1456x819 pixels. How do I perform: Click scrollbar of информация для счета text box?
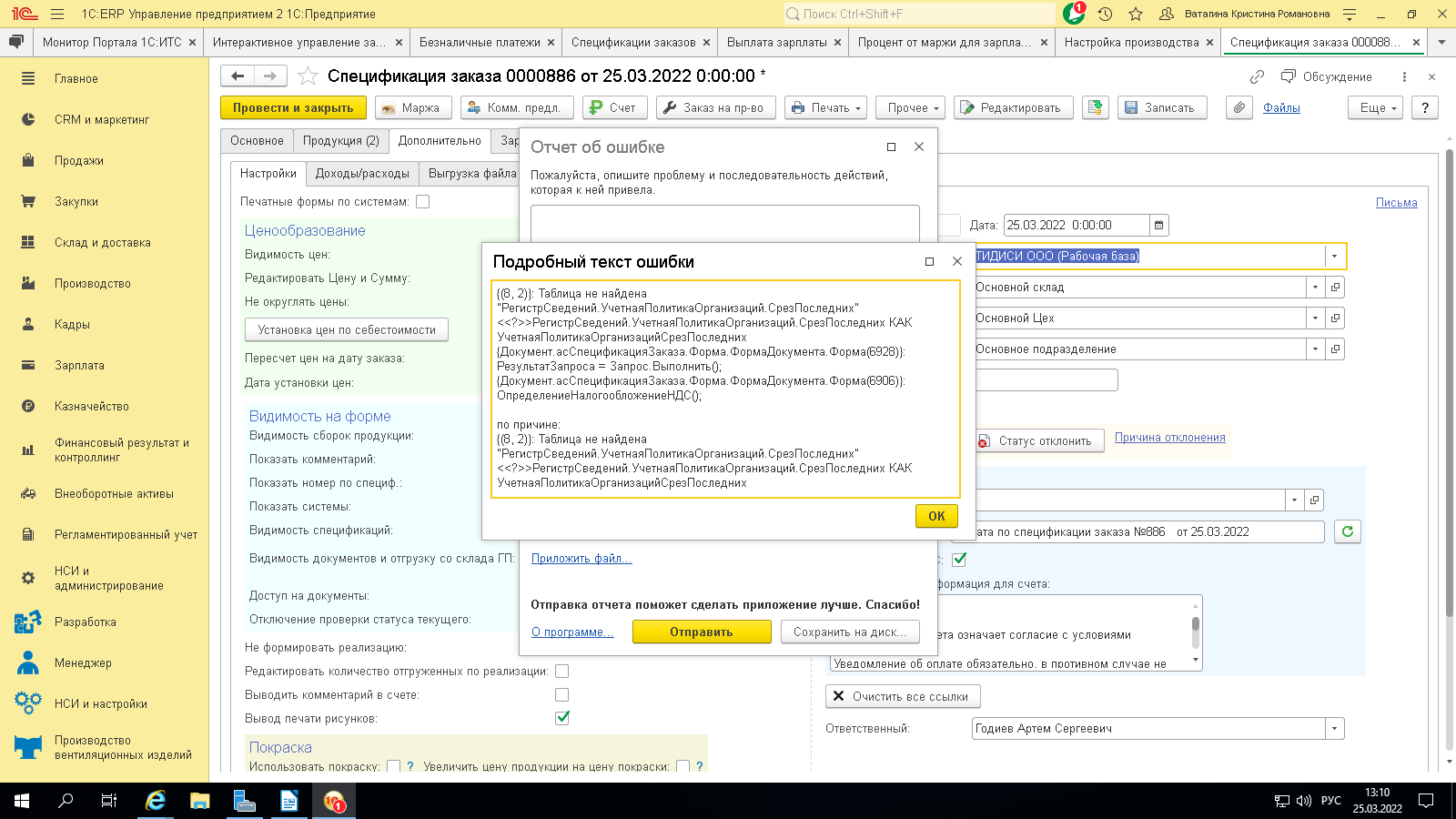tap(1196, 632)
